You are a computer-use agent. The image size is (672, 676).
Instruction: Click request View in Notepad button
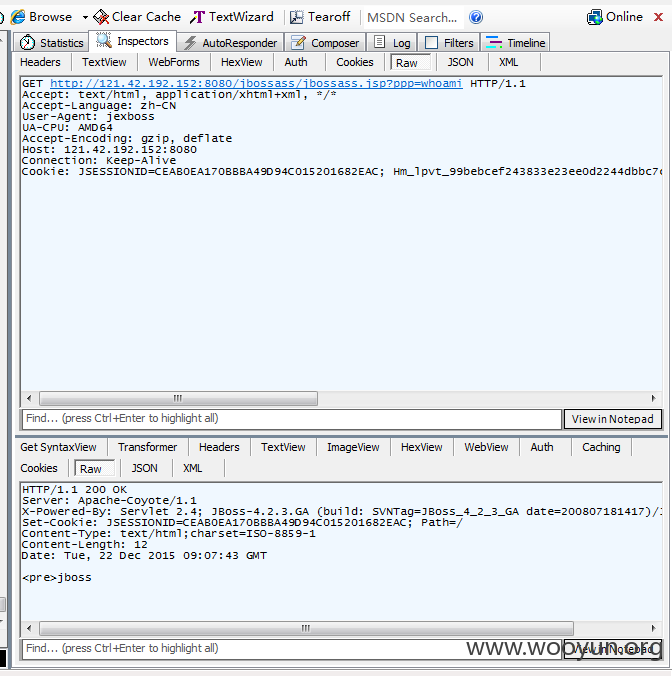(613, 419)
